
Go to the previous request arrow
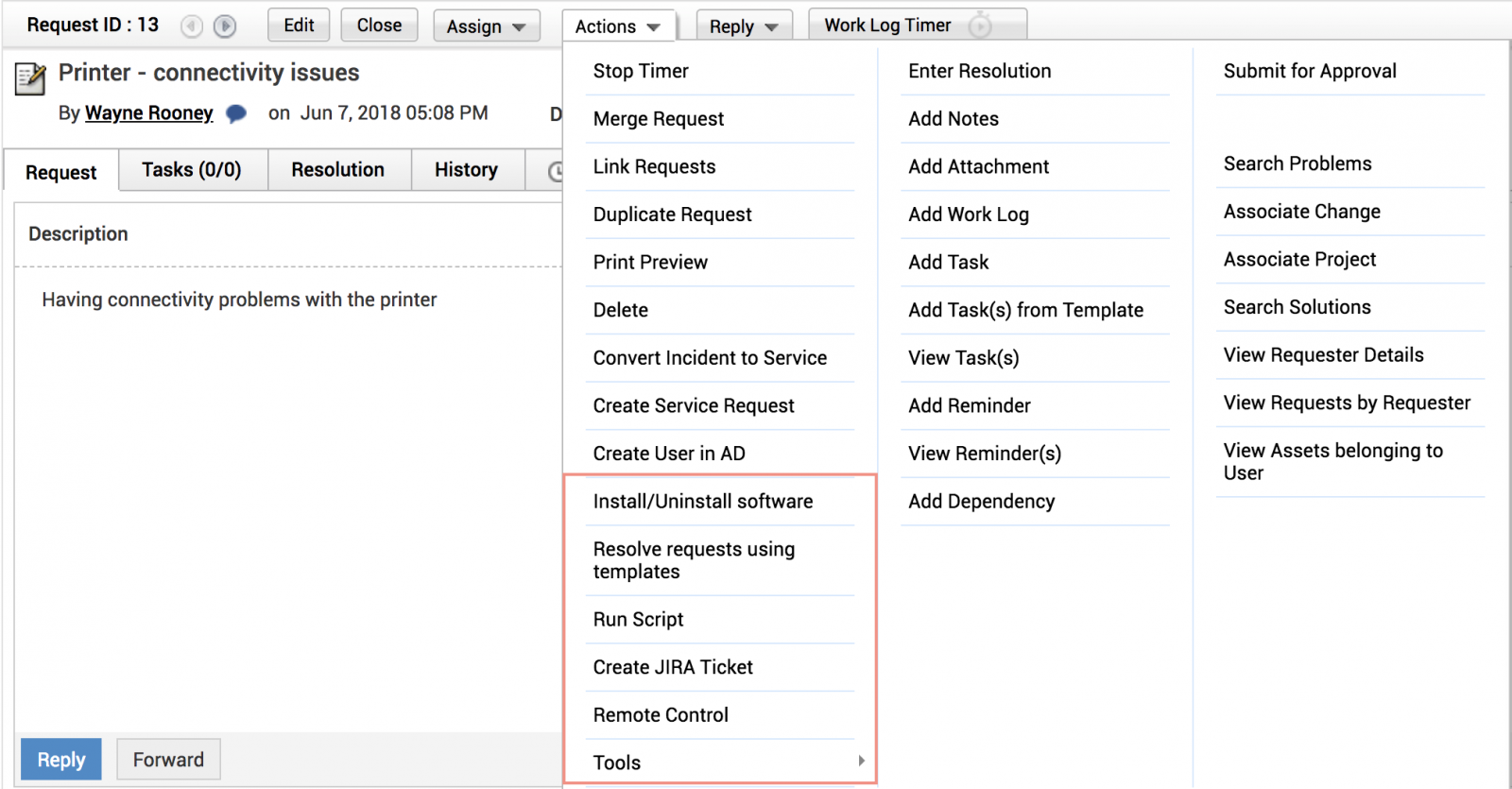[x=192, y=26]
